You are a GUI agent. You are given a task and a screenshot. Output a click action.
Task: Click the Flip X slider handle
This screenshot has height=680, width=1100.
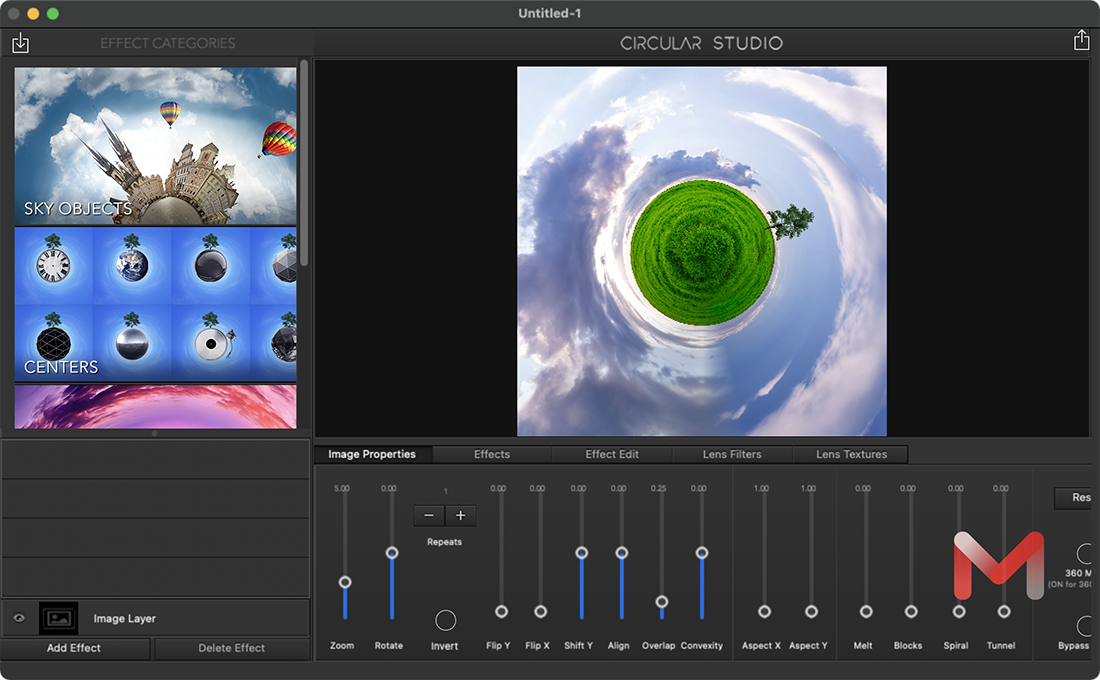tap(540, 611)
